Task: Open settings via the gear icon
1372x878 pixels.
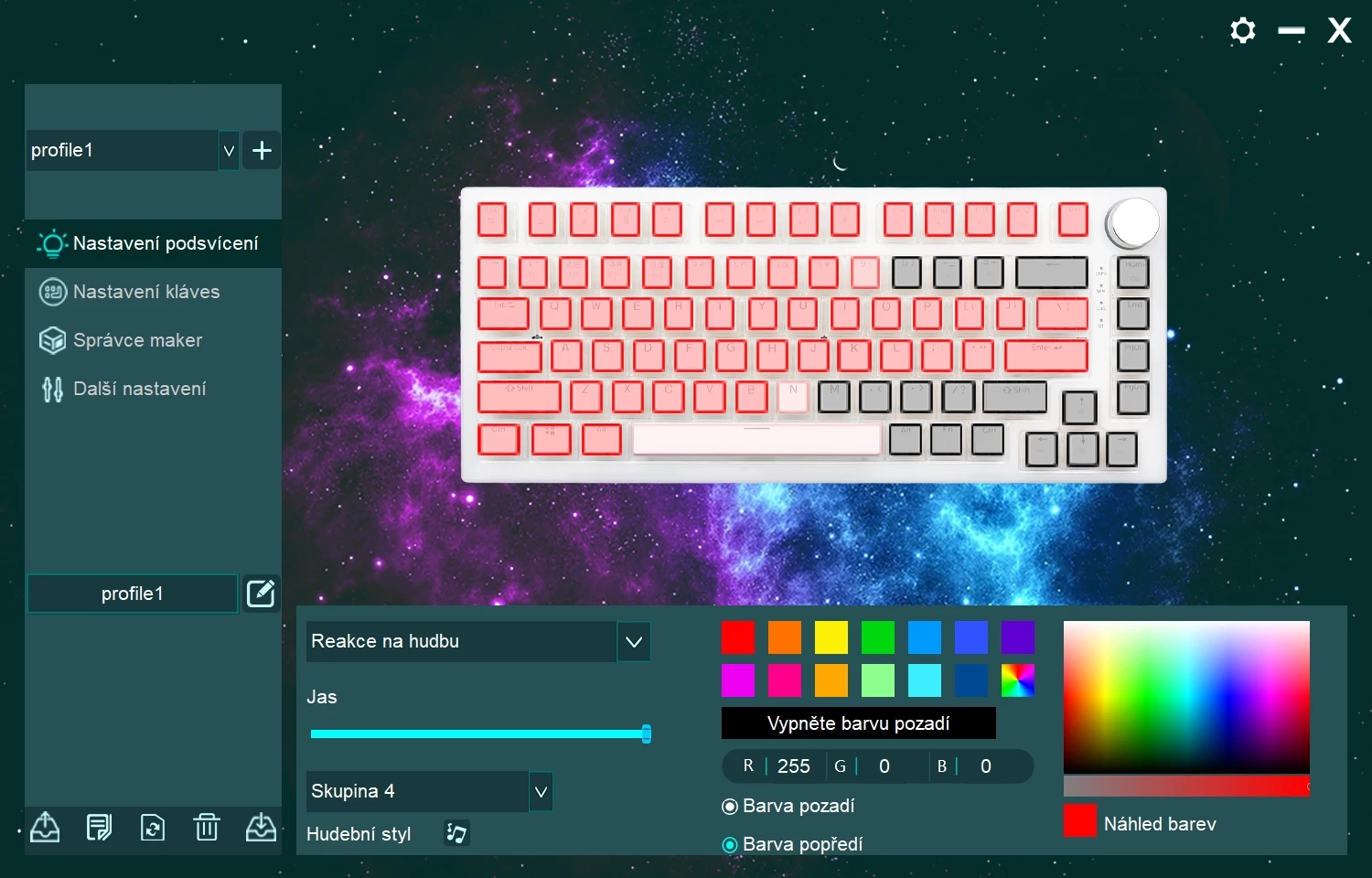Action: pyautogui.click(x=1243, y=31)
